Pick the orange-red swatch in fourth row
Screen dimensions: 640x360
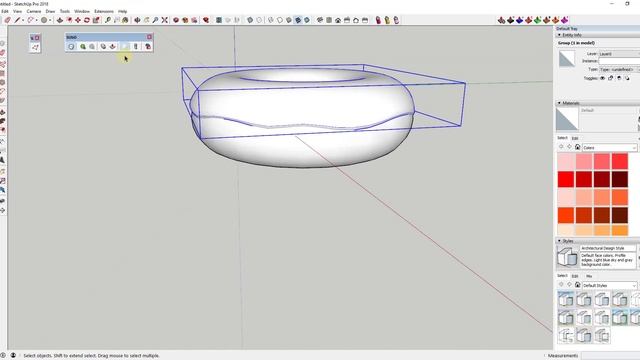tap(566, 215)
